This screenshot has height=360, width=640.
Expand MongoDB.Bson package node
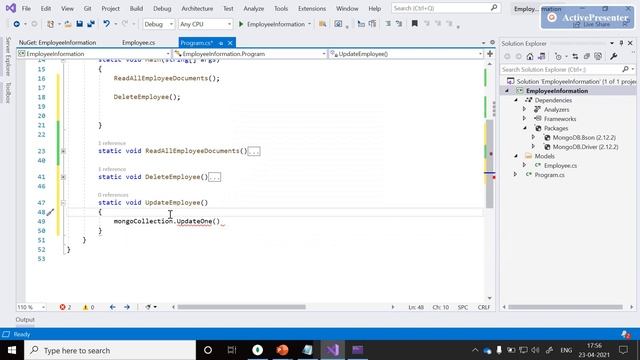point(533,138)
